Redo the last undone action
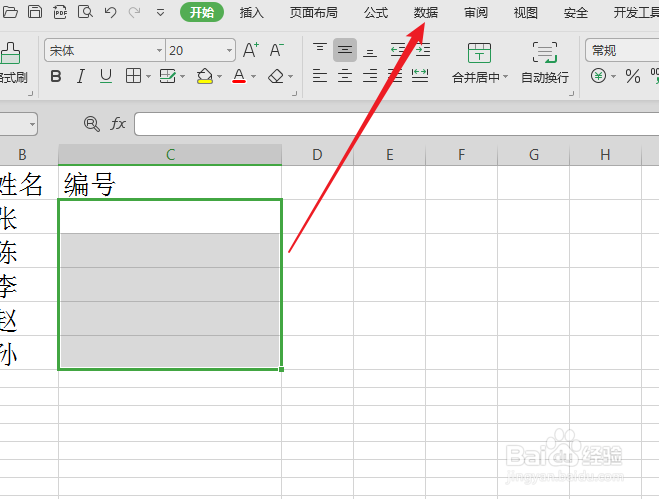This screenshot has height=499, width=659. (x=134, y=12)
